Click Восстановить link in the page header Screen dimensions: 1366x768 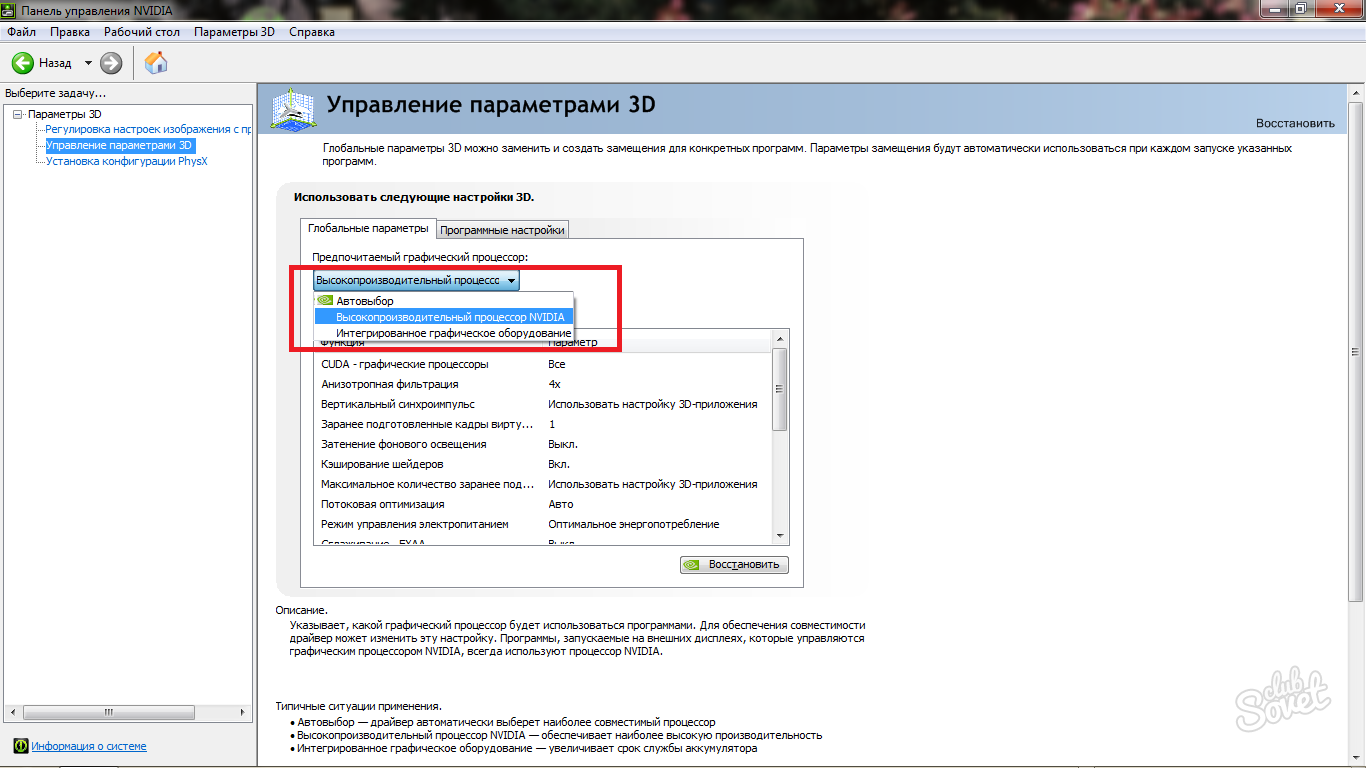(1295, 123)
